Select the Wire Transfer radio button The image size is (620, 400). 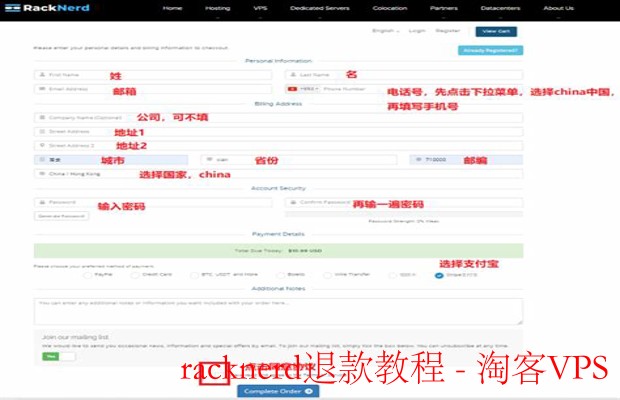327,275
